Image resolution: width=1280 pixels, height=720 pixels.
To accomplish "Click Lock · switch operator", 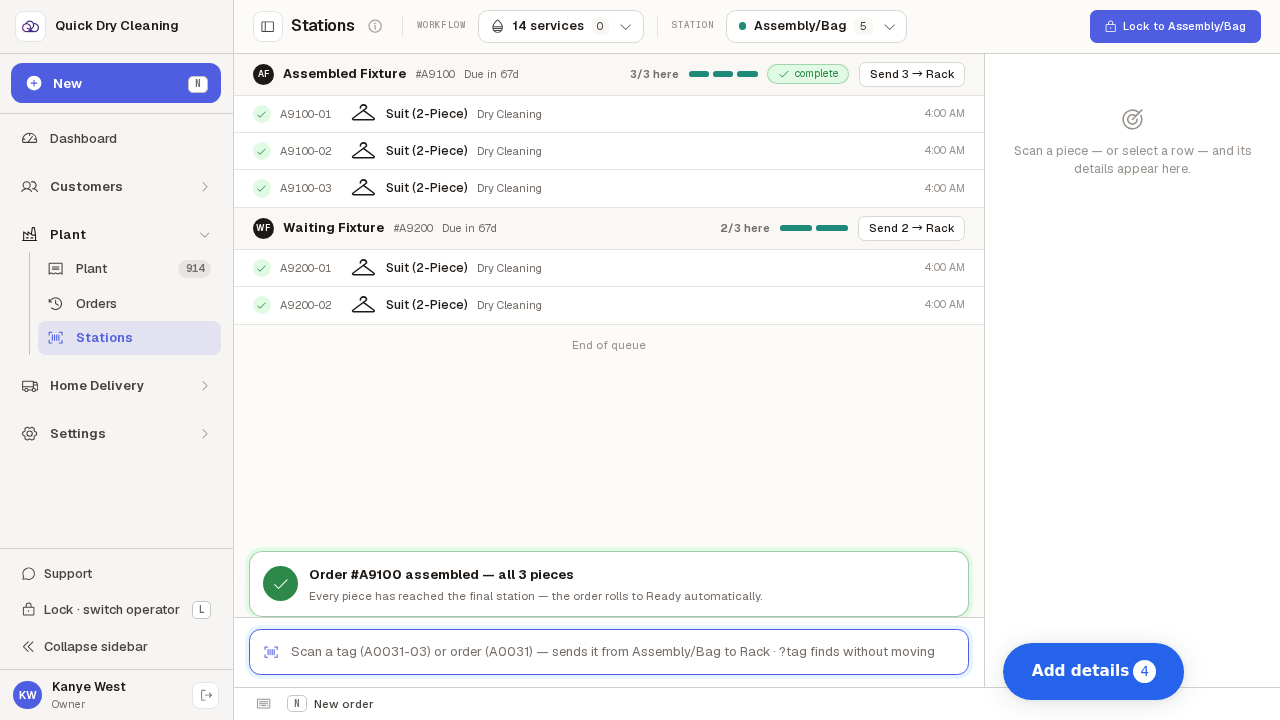I will [x=116, y=609].
